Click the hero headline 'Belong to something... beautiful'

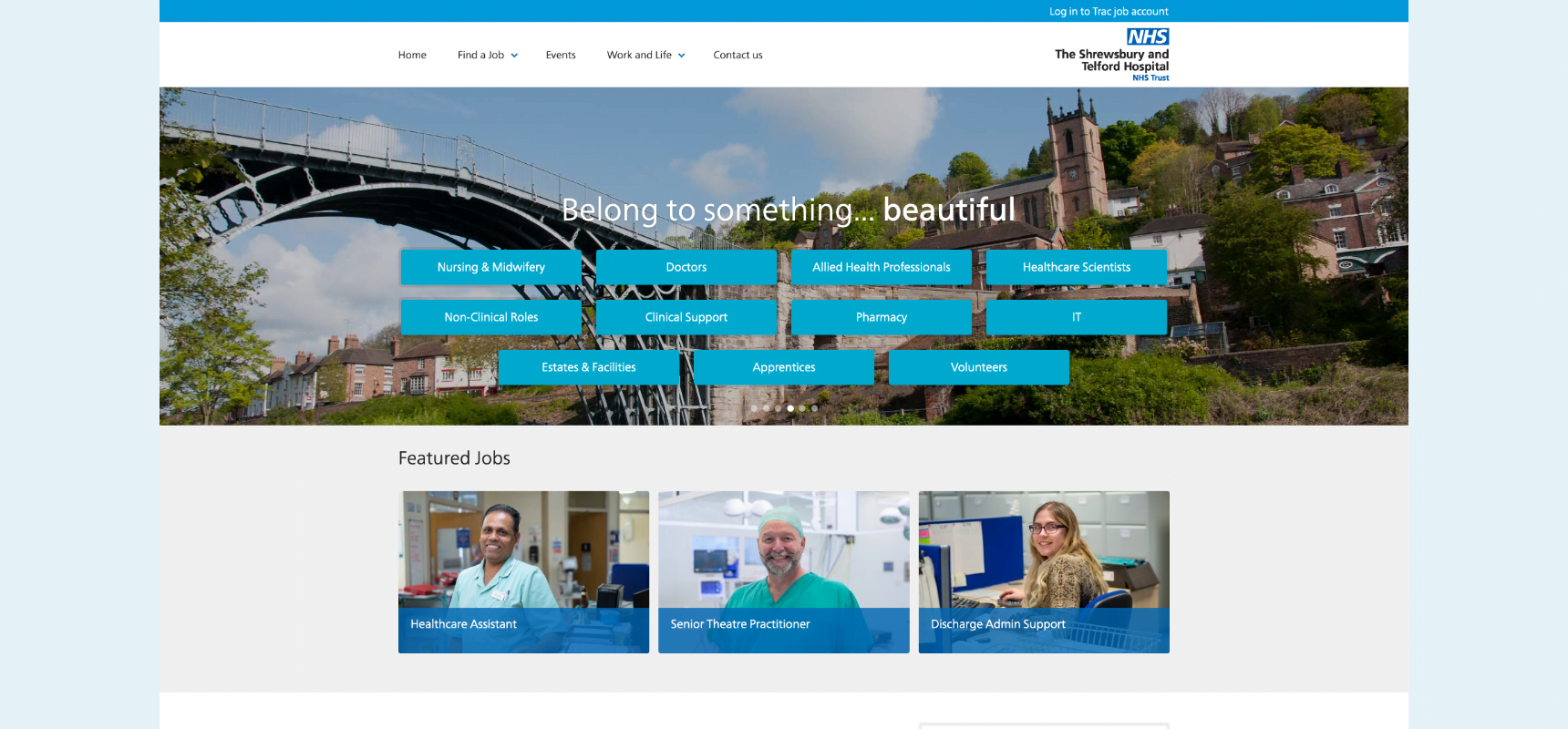pos(788,210)
